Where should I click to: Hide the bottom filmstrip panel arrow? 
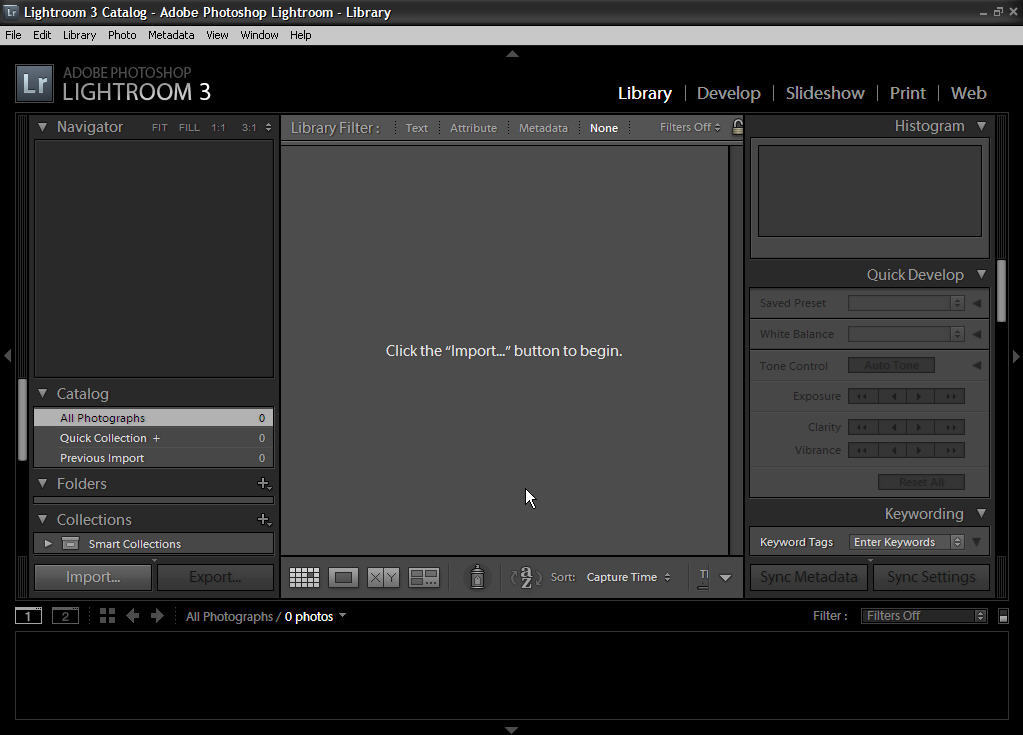point(512,730)
